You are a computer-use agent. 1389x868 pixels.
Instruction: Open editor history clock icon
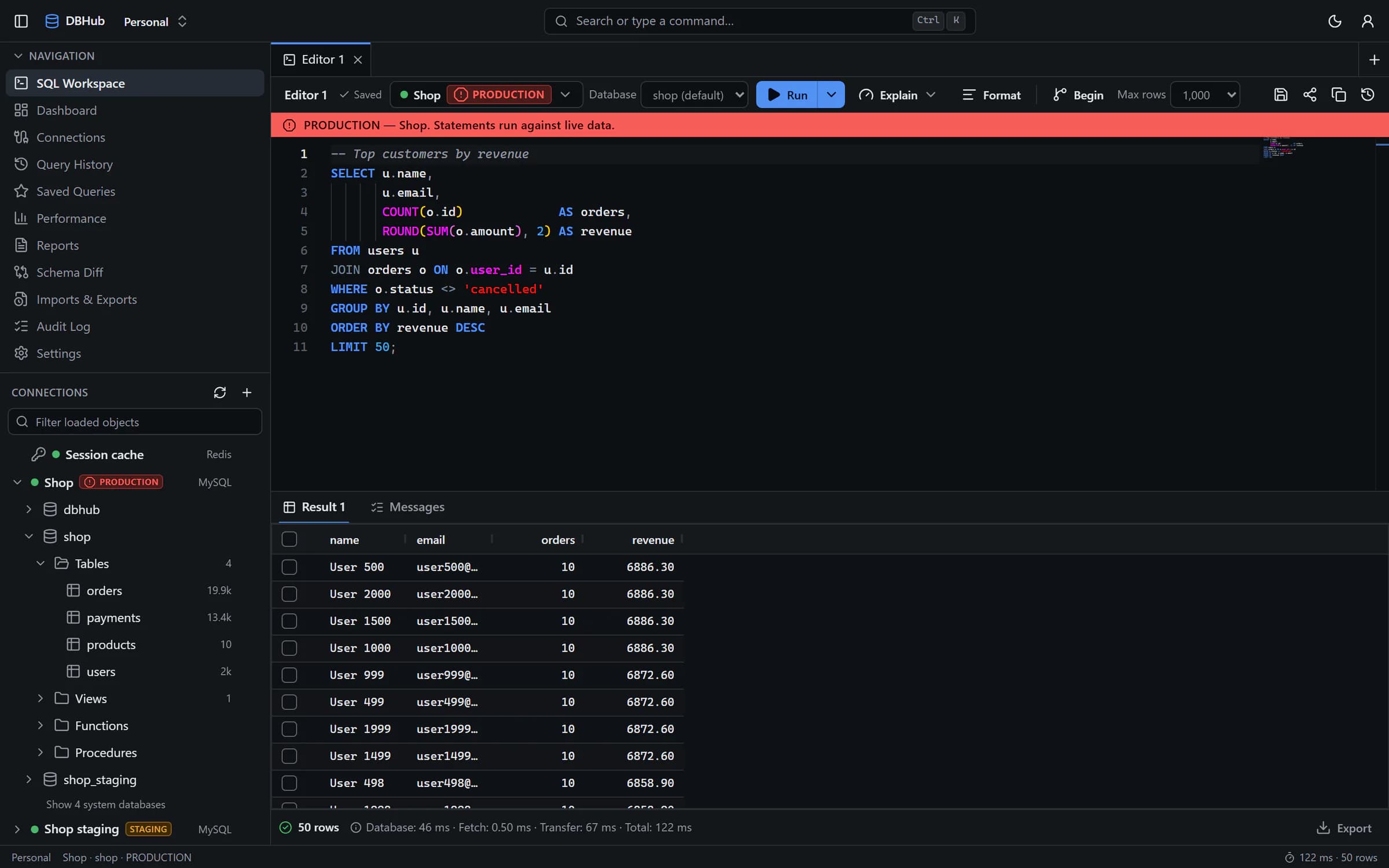tap(1368, 95)
